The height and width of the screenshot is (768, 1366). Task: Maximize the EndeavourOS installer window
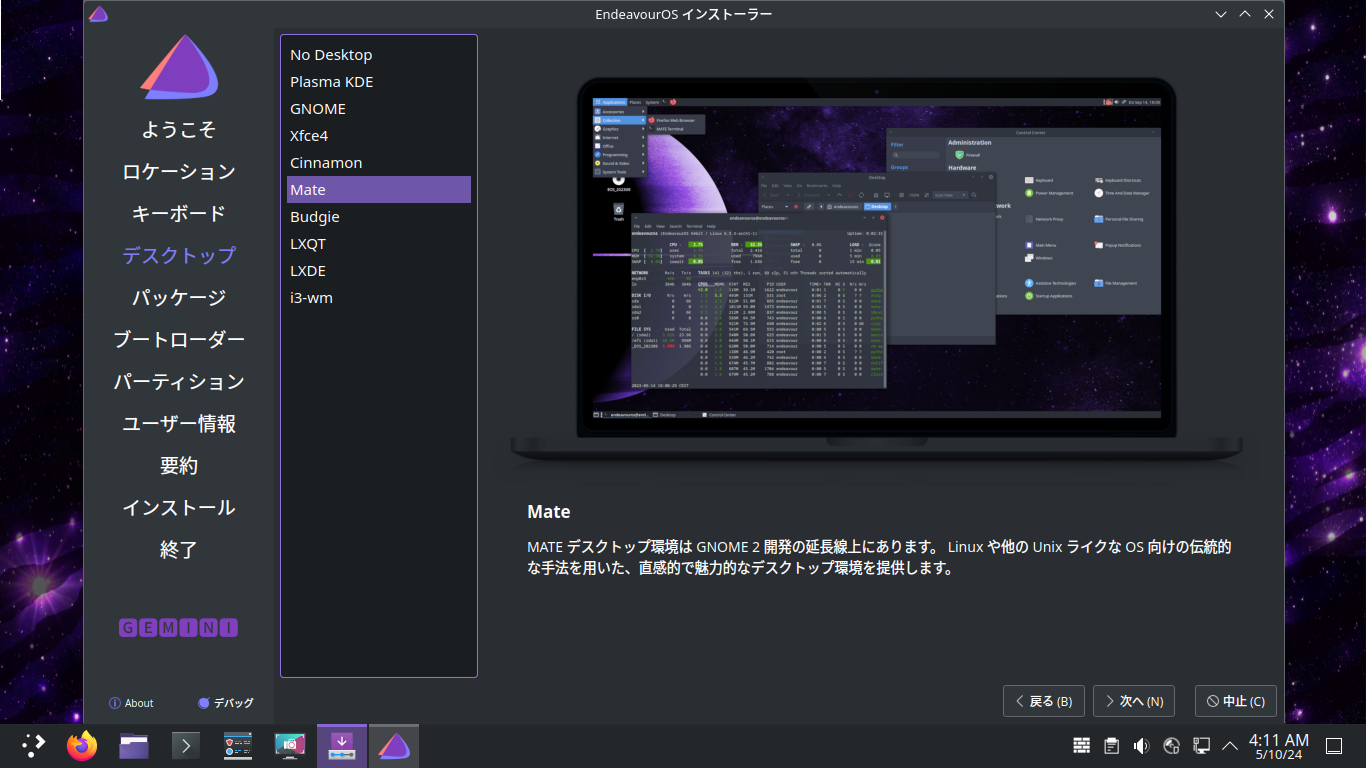[1245, 14]
